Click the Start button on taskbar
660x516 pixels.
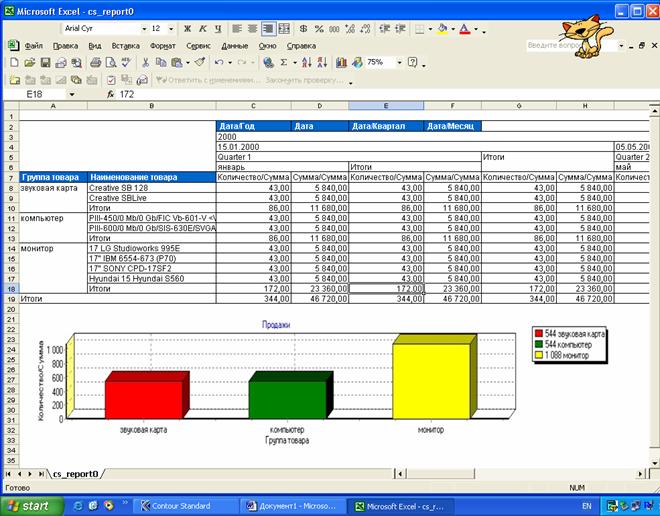[x=28, y=506]
